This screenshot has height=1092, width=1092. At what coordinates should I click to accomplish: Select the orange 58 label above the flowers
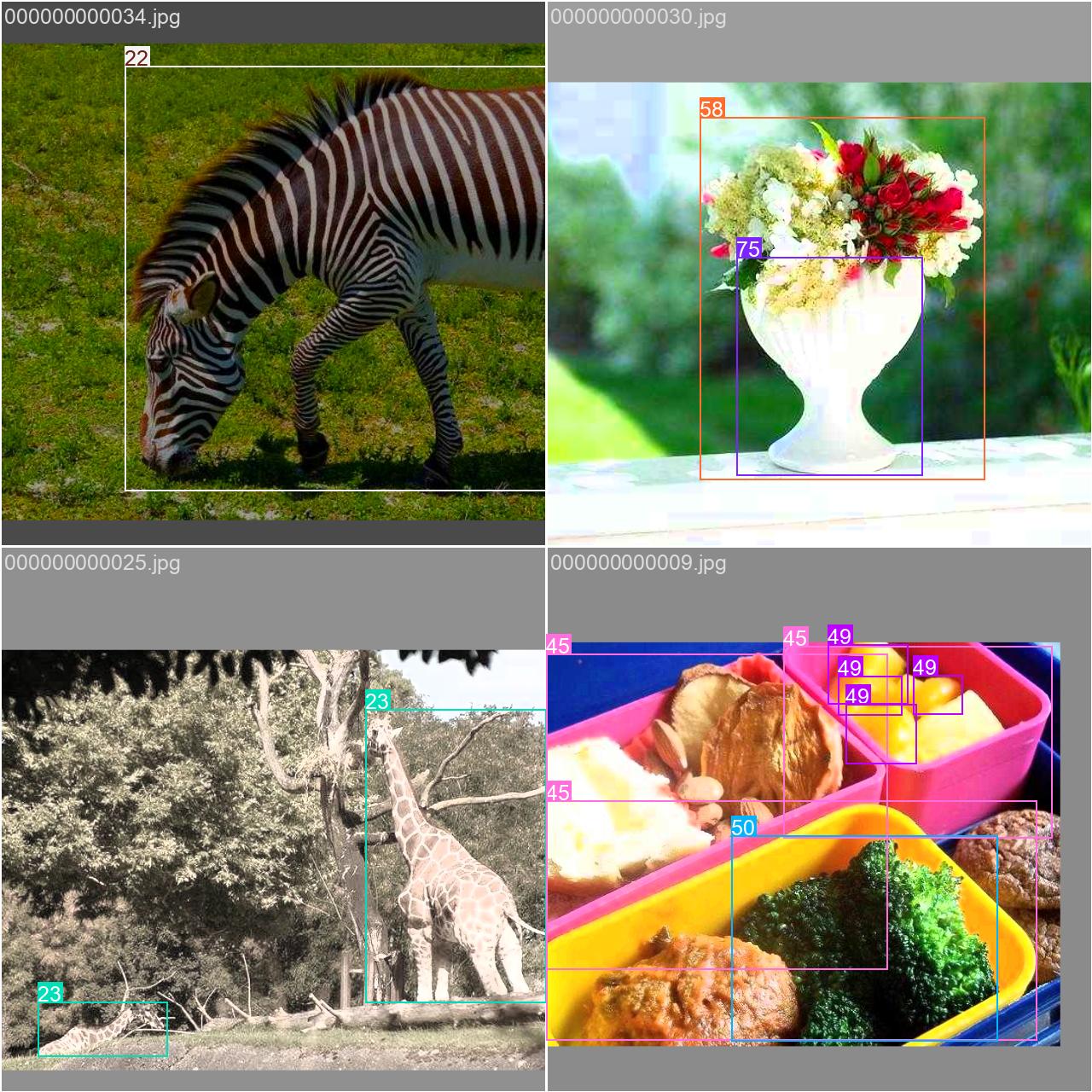(712, 108)
